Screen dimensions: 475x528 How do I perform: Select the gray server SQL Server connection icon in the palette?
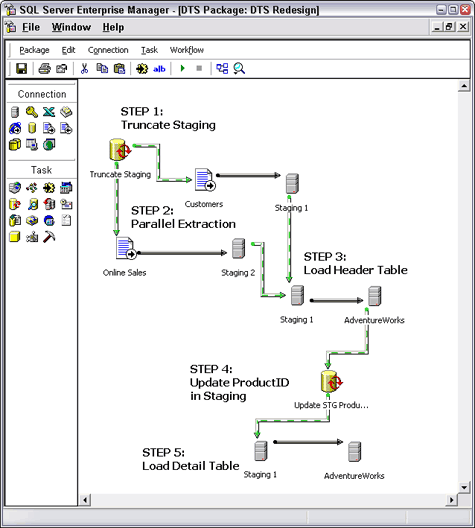tap(15, 112)
